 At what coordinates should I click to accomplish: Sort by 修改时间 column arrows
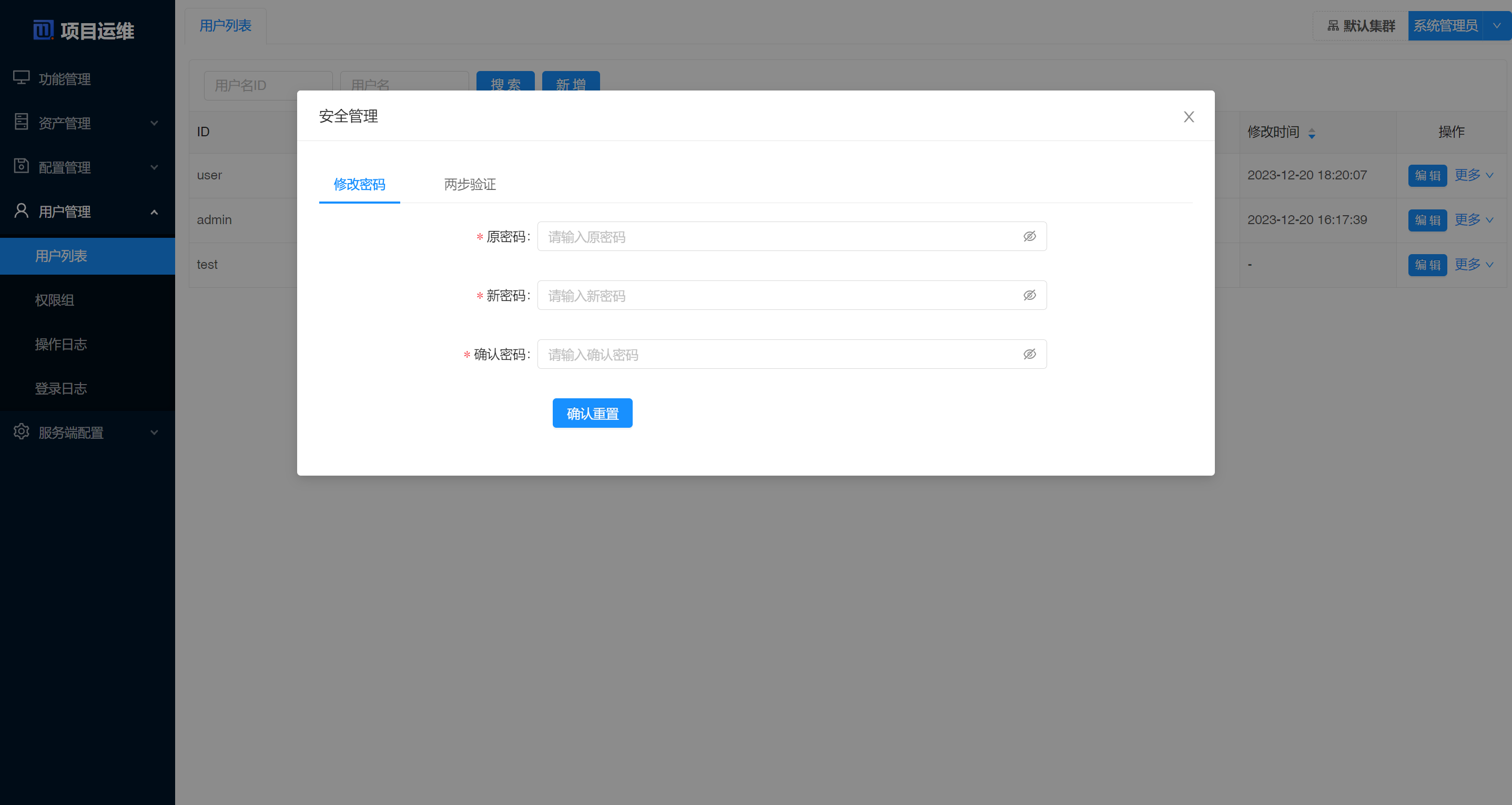[x=1312, y=133]
